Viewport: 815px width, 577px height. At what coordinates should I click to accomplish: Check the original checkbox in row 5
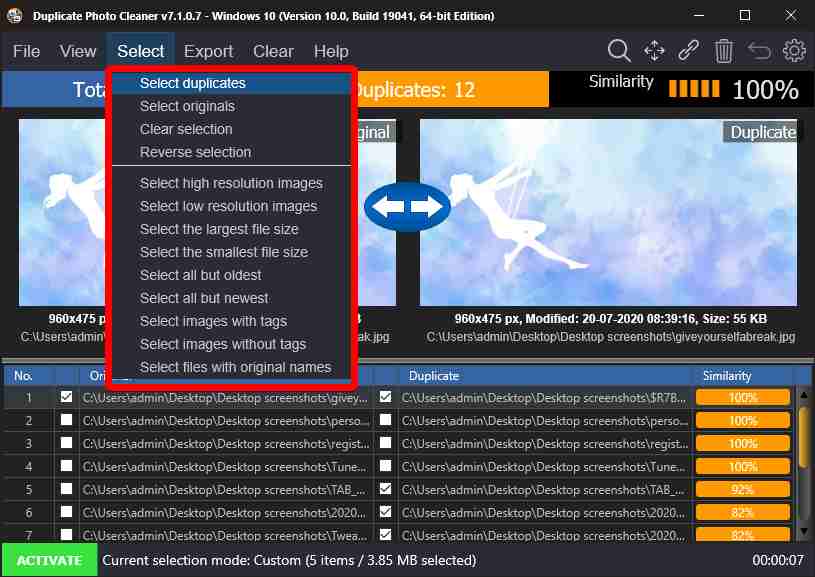click(x=66, y=489)
